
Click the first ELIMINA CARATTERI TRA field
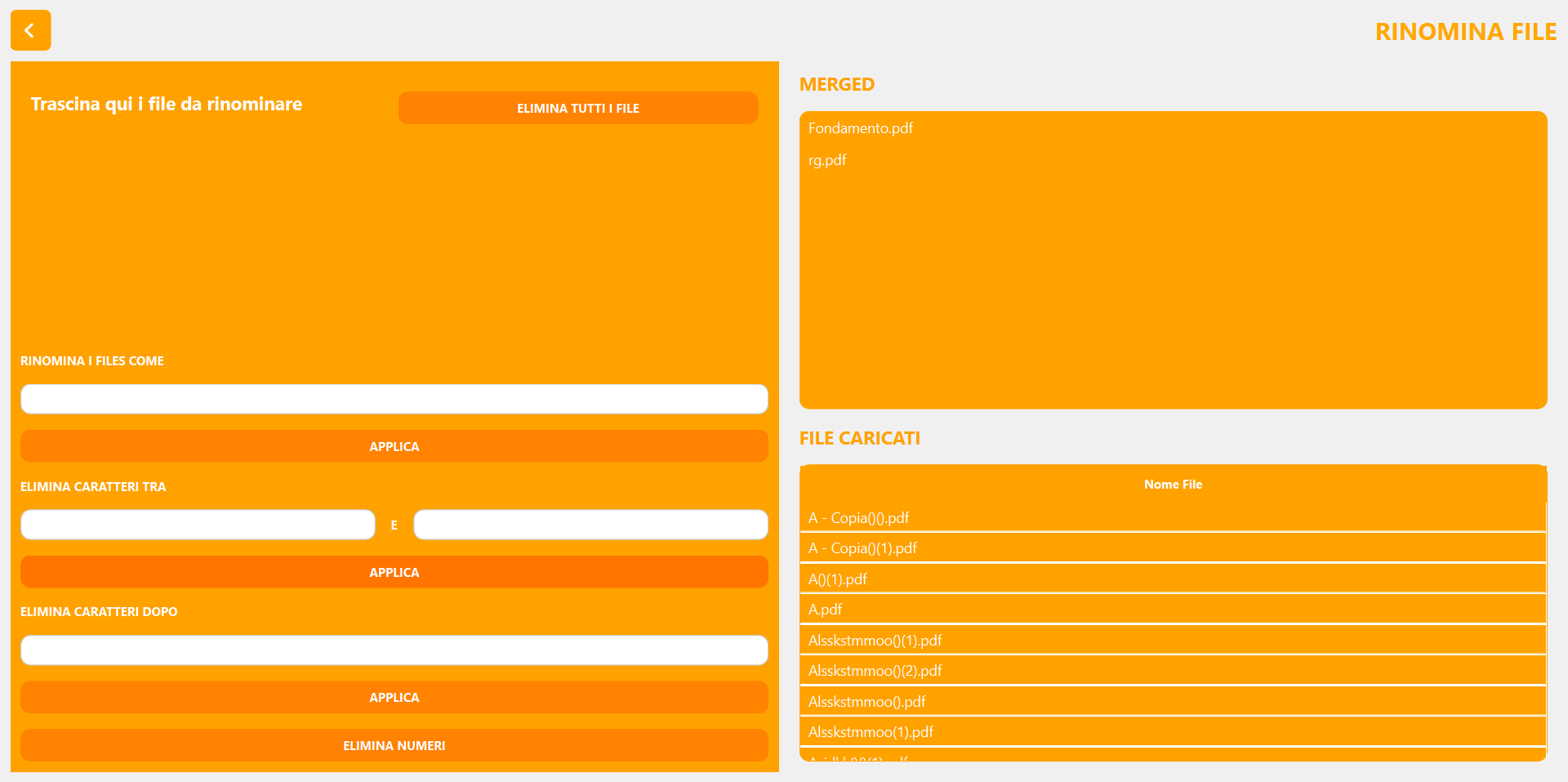coord(198,525)
